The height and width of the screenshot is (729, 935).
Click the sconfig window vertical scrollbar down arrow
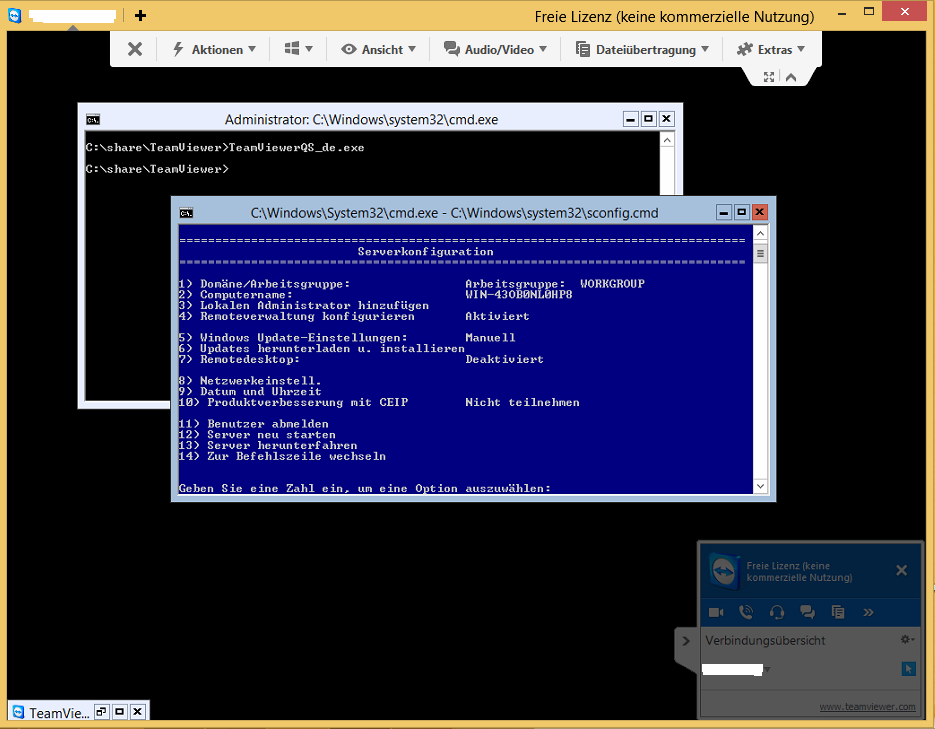point(760,486)
